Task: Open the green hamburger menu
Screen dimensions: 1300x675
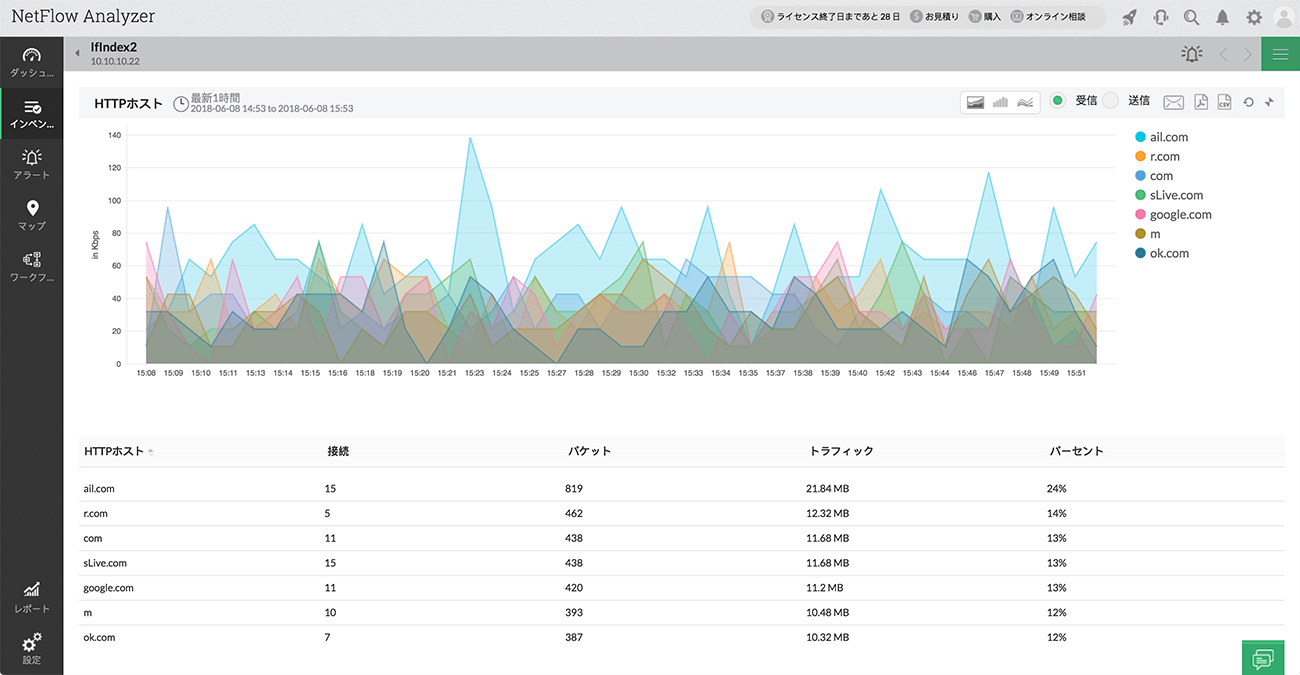Action: [1280, 54]
